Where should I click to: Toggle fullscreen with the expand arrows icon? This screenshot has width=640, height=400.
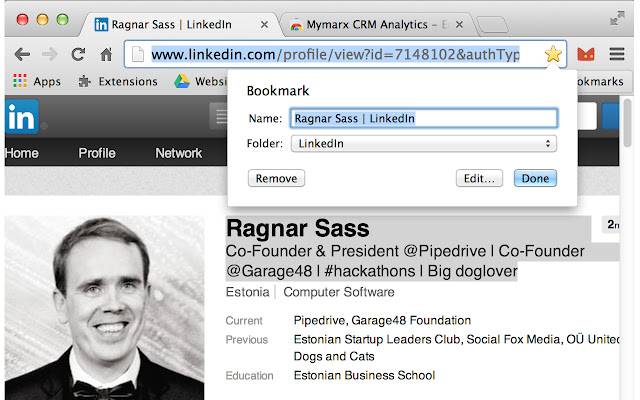pos(617,18)
